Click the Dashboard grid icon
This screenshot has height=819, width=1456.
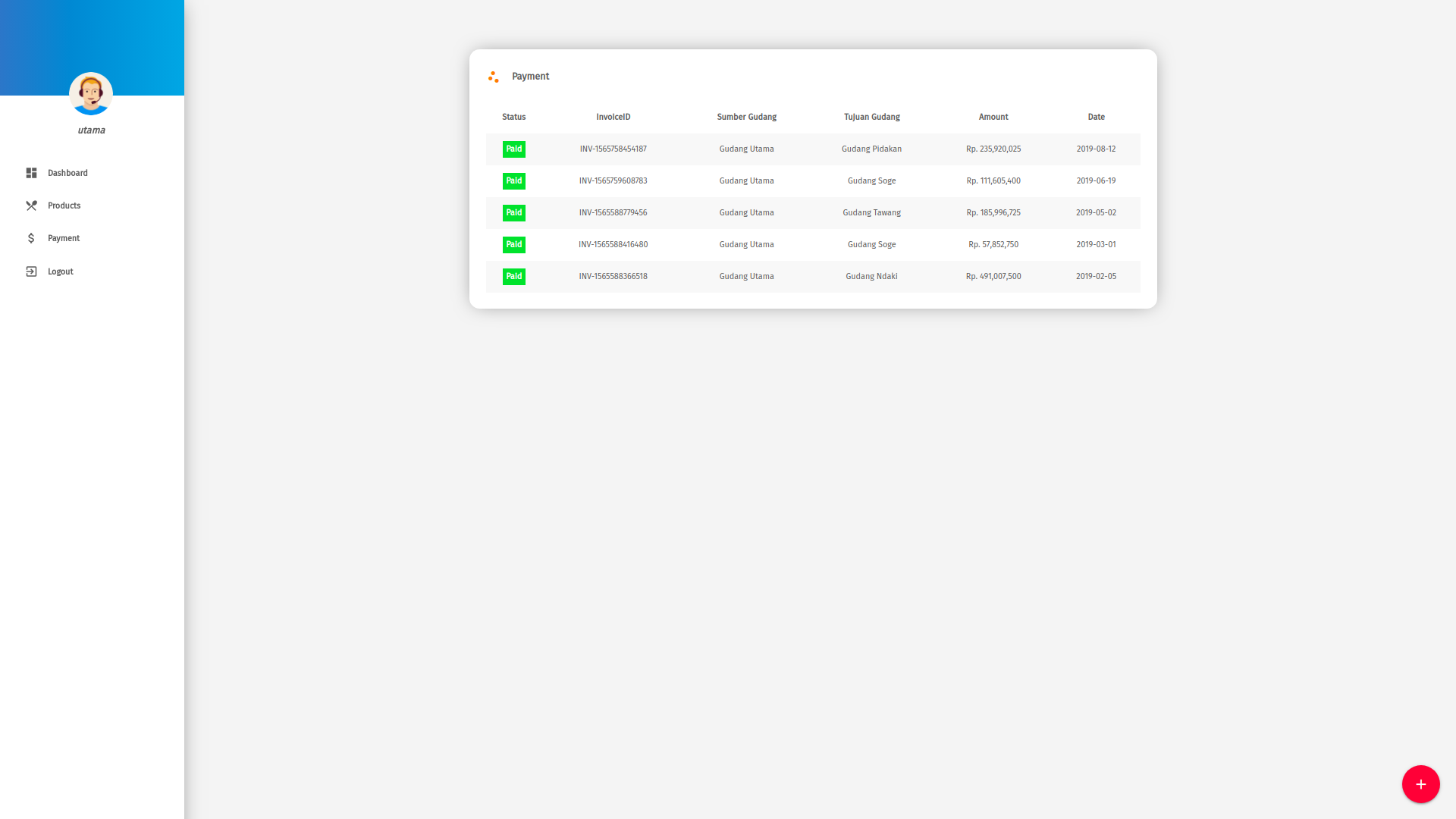click(31, 173)
